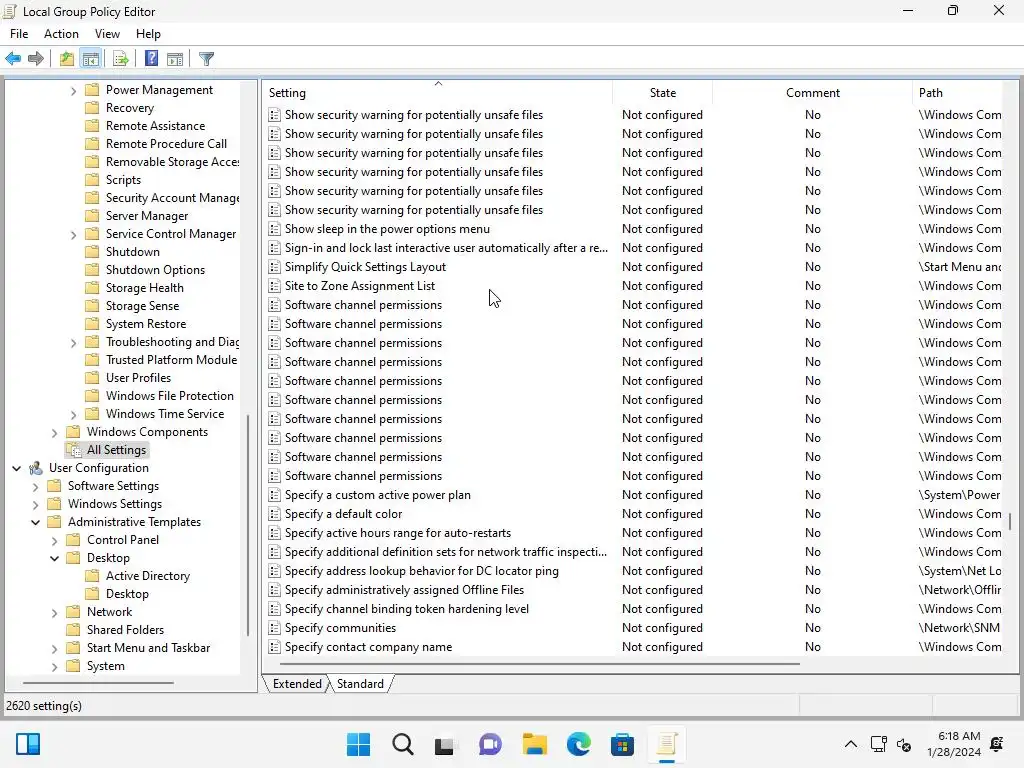Viewport: 1024px width, 768px height.
Task: Click the taskbar clock showing 6:18 AM
Action: click(954, 744)
